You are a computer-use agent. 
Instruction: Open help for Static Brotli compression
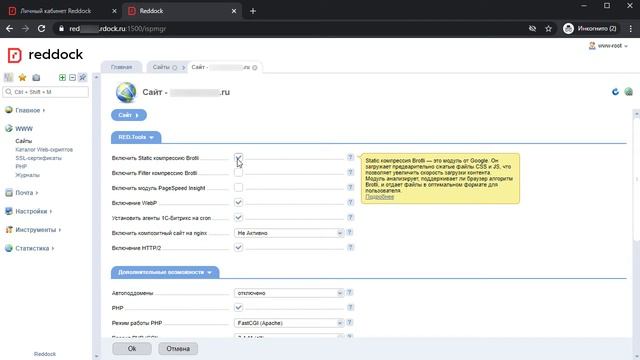click(350, 158)
